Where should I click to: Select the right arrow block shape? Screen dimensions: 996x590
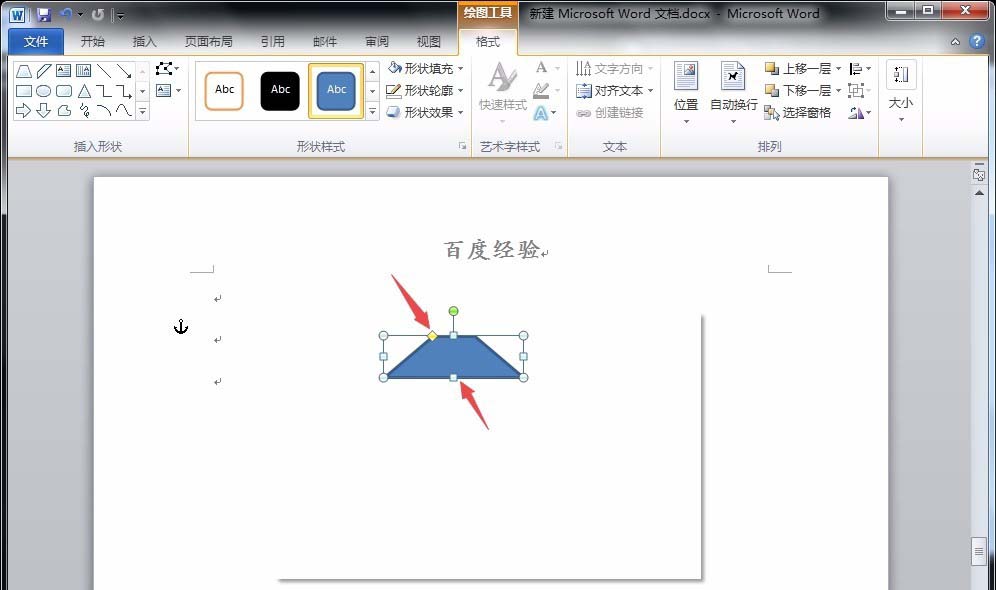coord(24,111)
